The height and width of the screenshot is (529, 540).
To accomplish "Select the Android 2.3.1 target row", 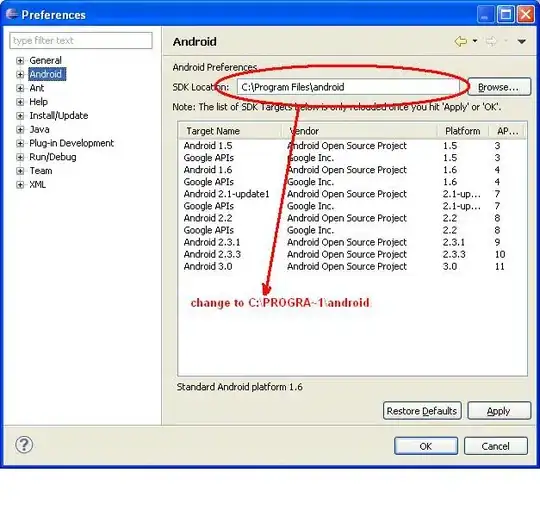I will (353, 242).
